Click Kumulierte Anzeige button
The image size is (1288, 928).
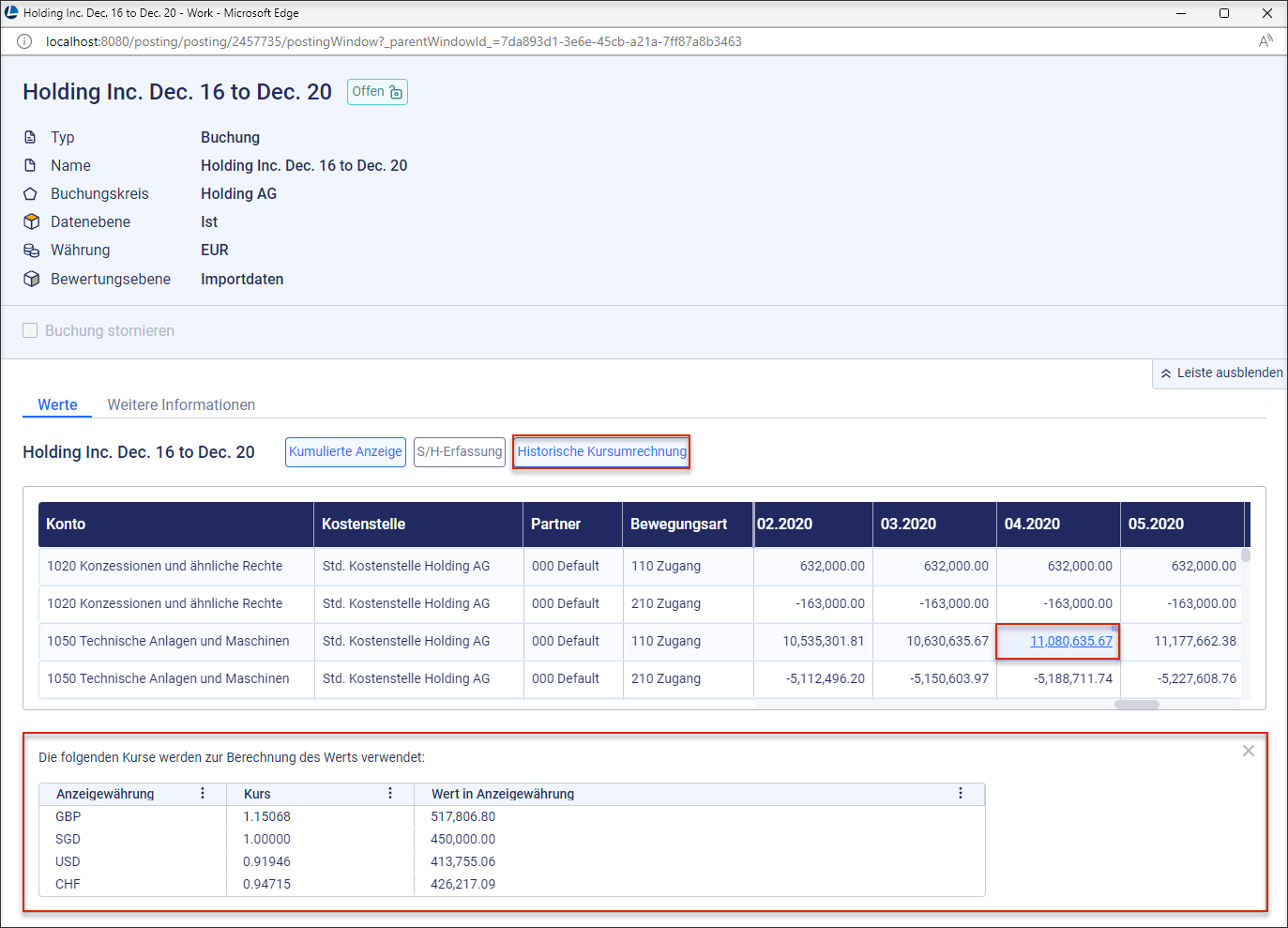(x=345, y=451)
